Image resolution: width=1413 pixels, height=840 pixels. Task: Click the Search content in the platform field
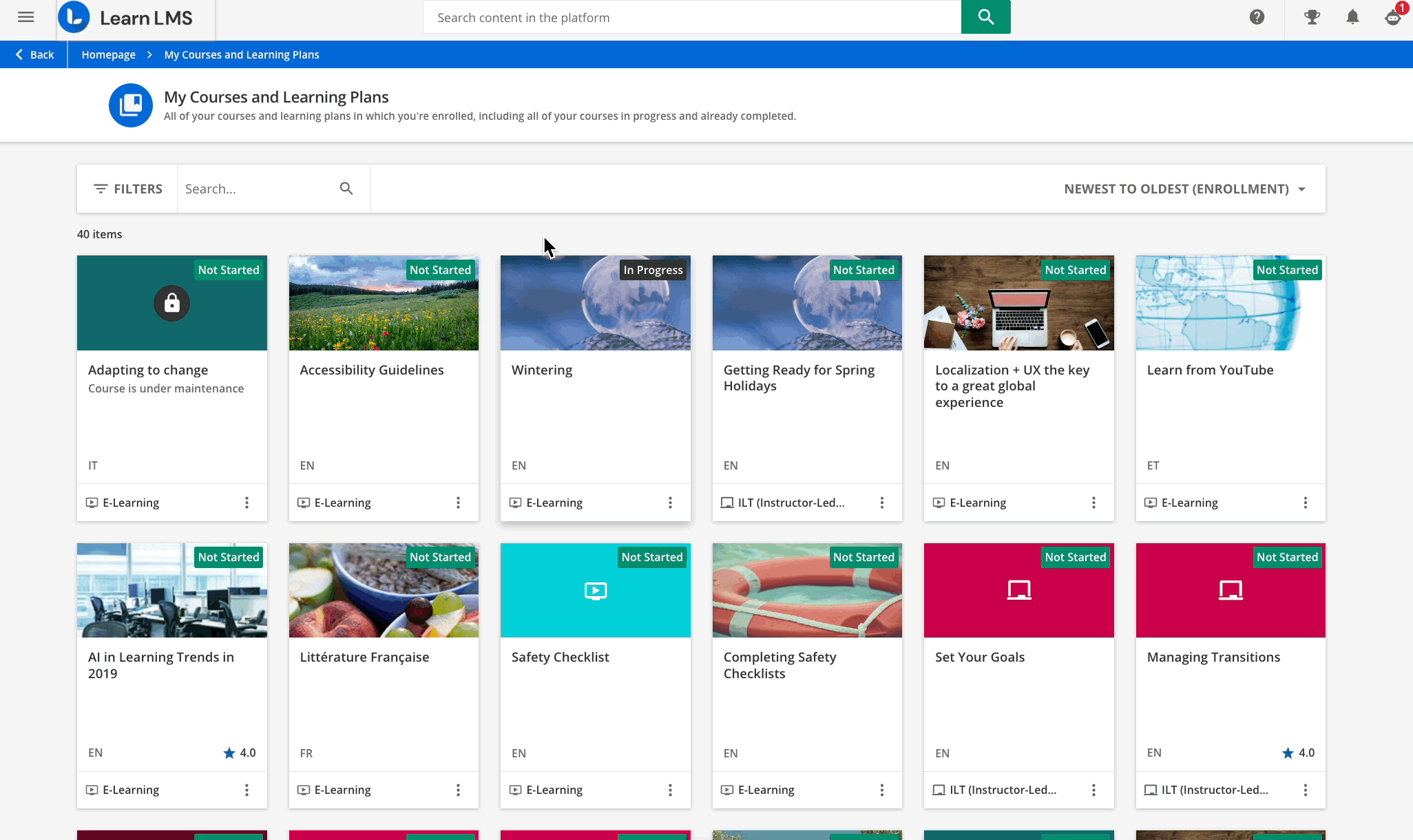[x=689, y=17]
